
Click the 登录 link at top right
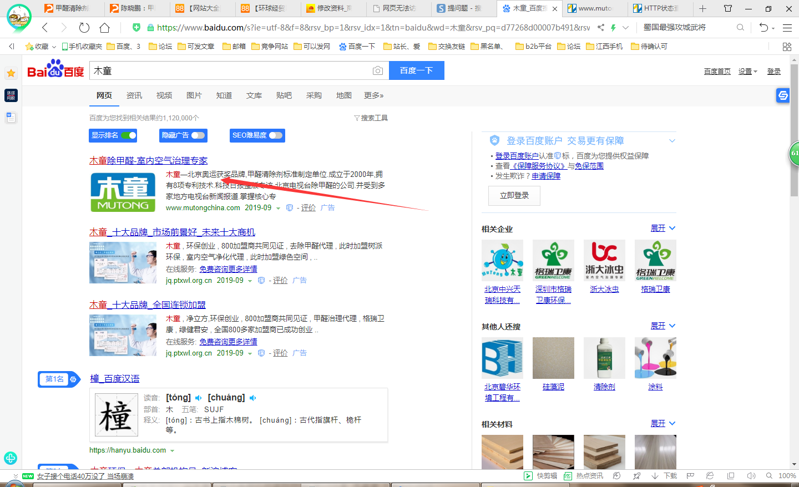774,71
